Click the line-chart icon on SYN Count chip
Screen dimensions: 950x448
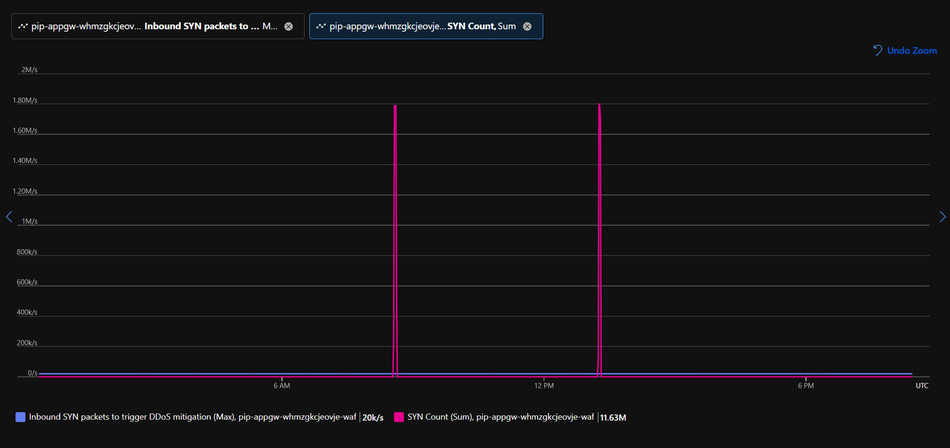321,26
